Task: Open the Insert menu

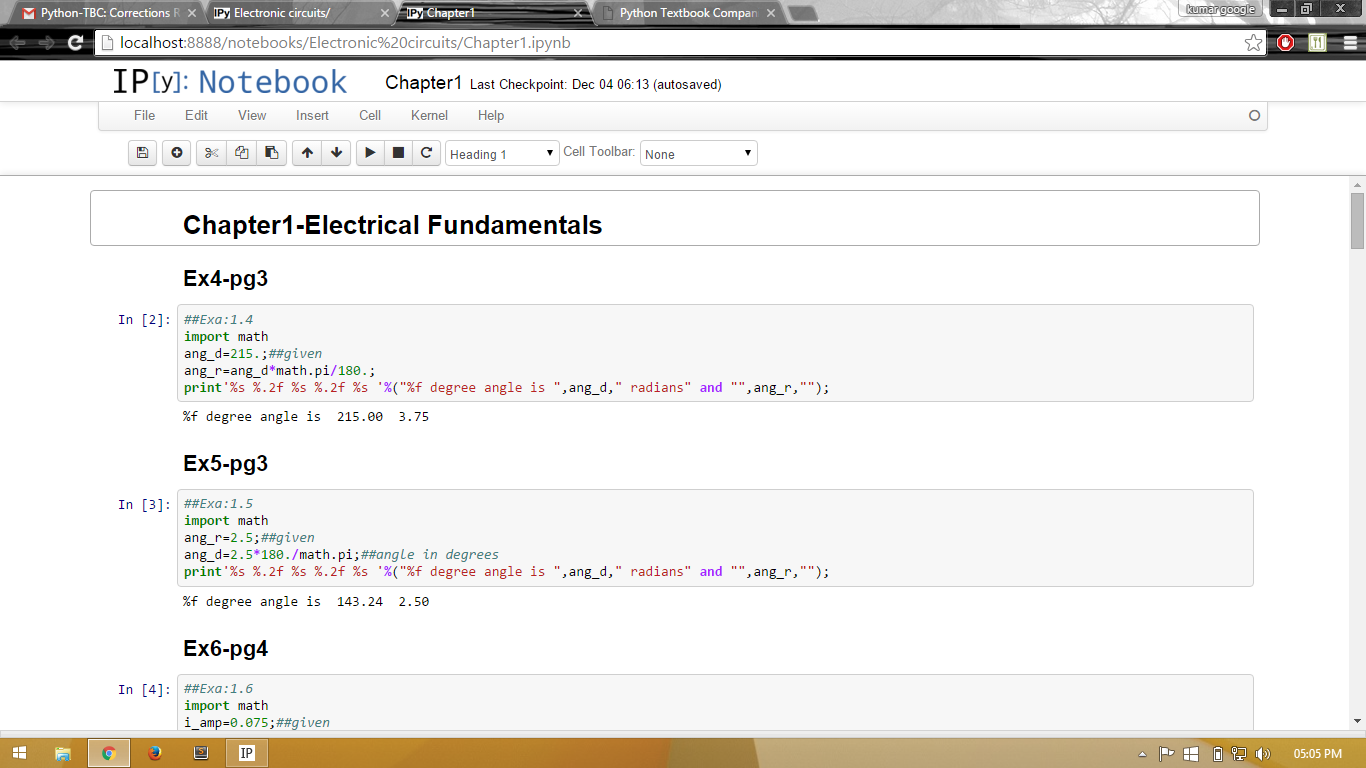Action: pos(312,116)
